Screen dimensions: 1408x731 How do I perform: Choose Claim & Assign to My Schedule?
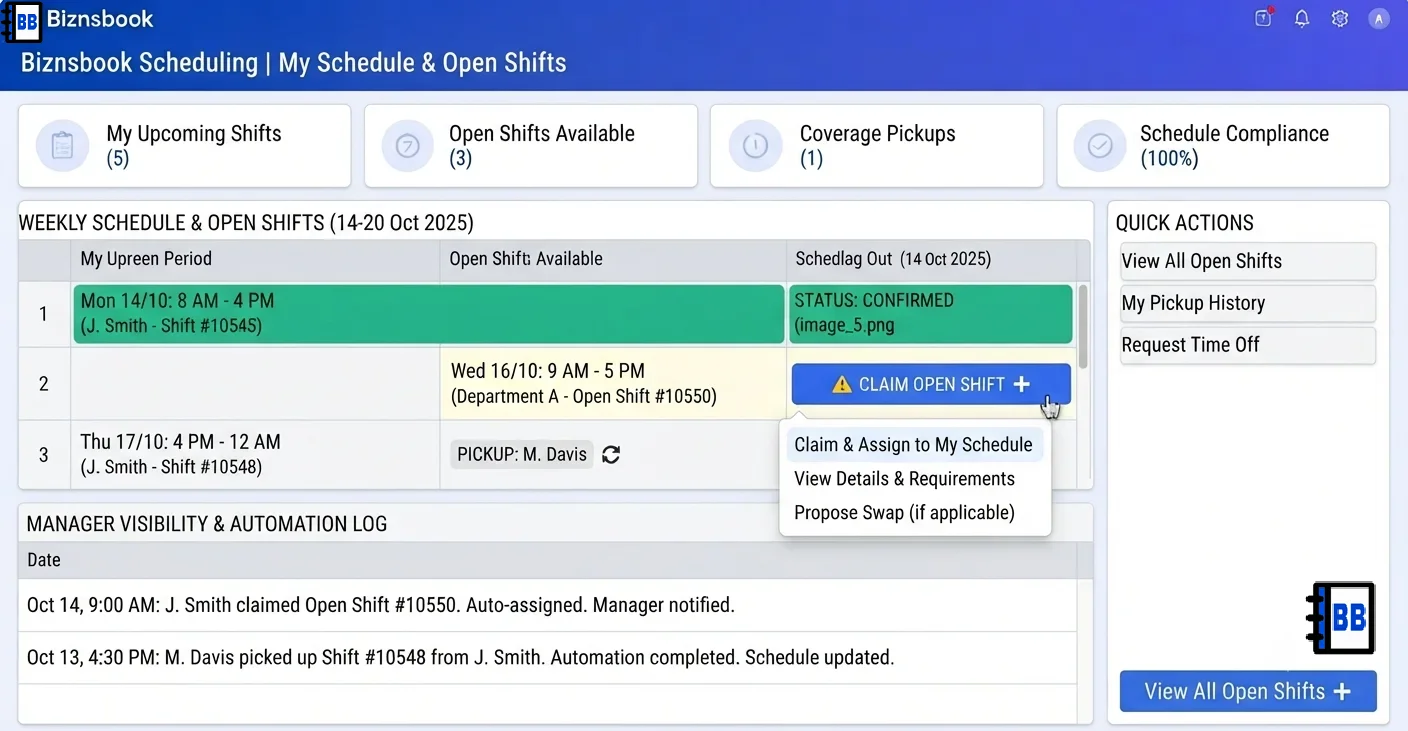pyautogui.click(x=914, y=445)
